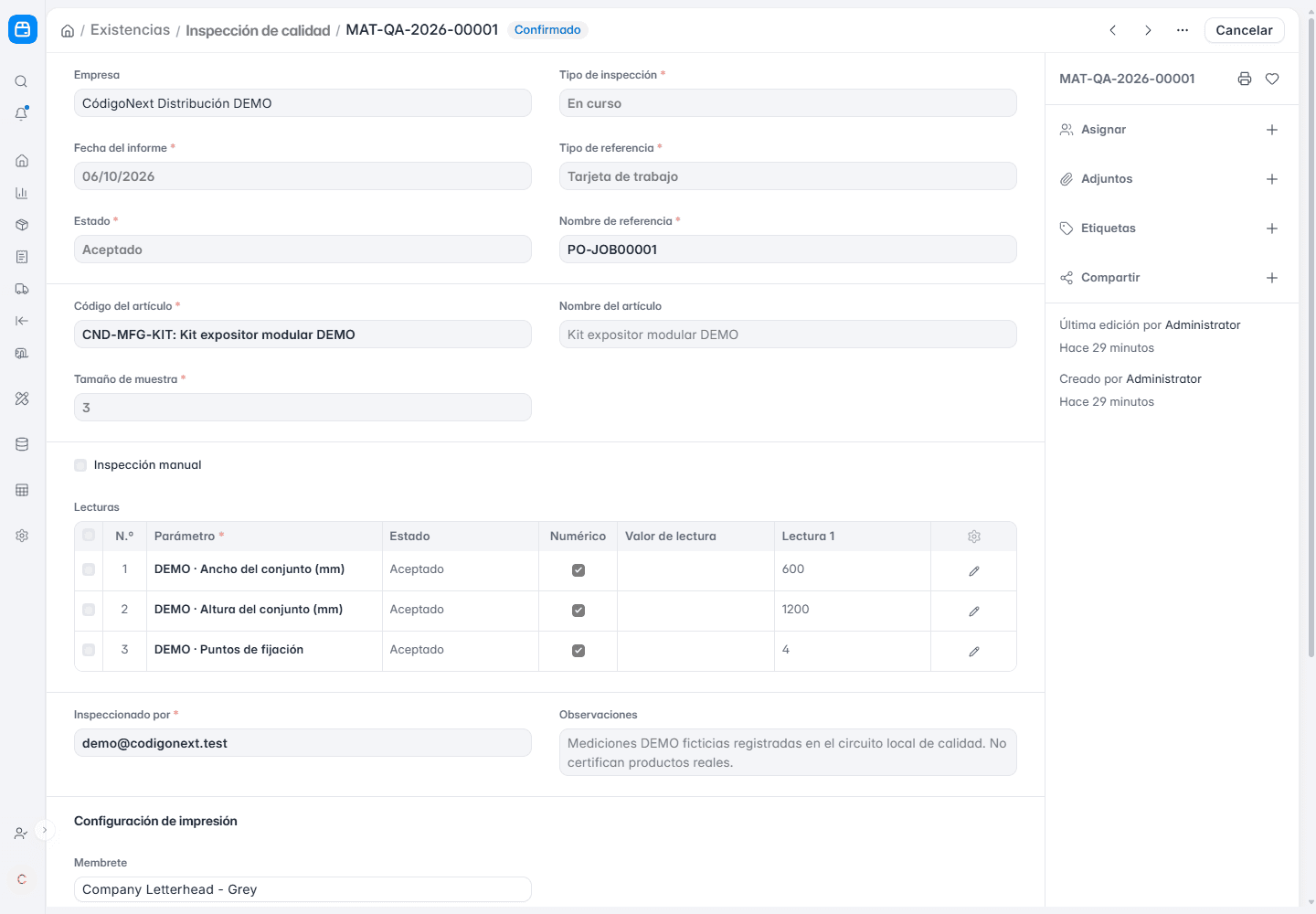Click home breadcrumb icon
Image resolution: width=1316 pixels, height=914 pixels.
pyautogui.click(x=68, y=31)
